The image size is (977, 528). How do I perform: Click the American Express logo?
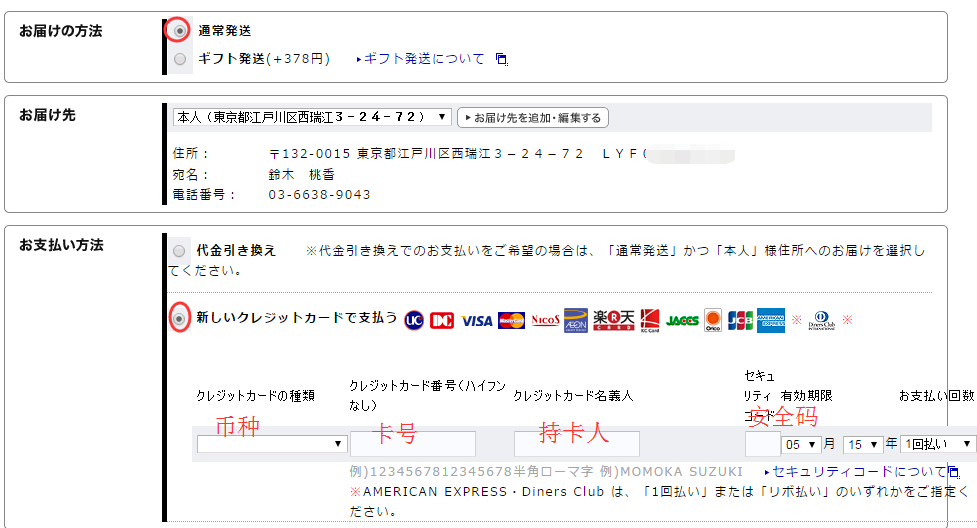pos(771,320)
